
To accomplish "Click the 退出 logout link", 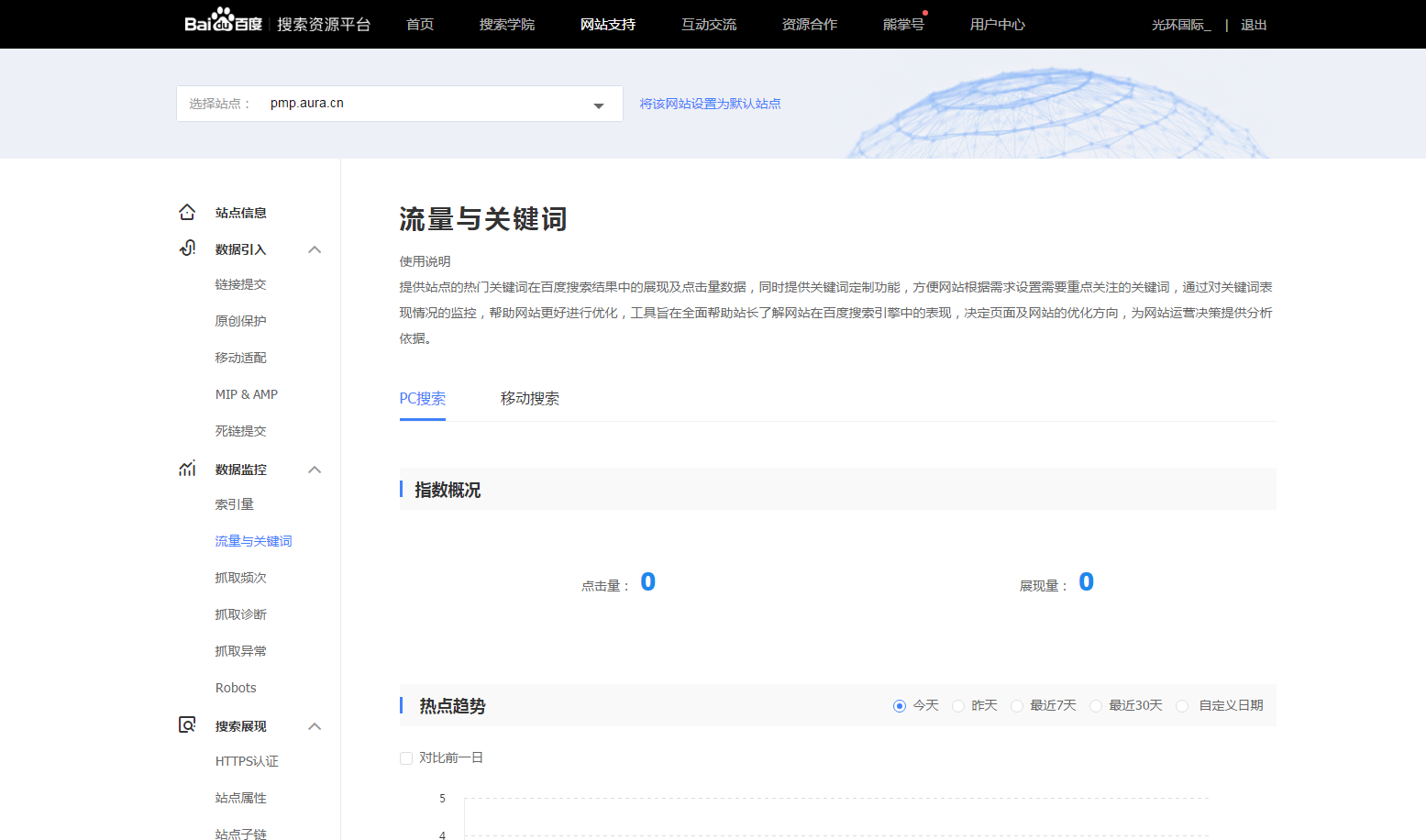I will (x=1253, y=25).
